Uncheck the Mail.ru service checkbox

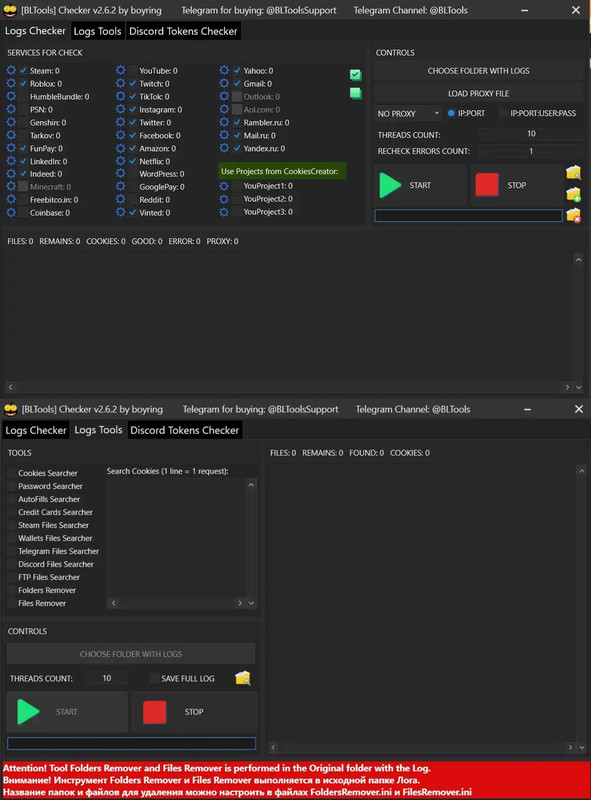point(237,135)
